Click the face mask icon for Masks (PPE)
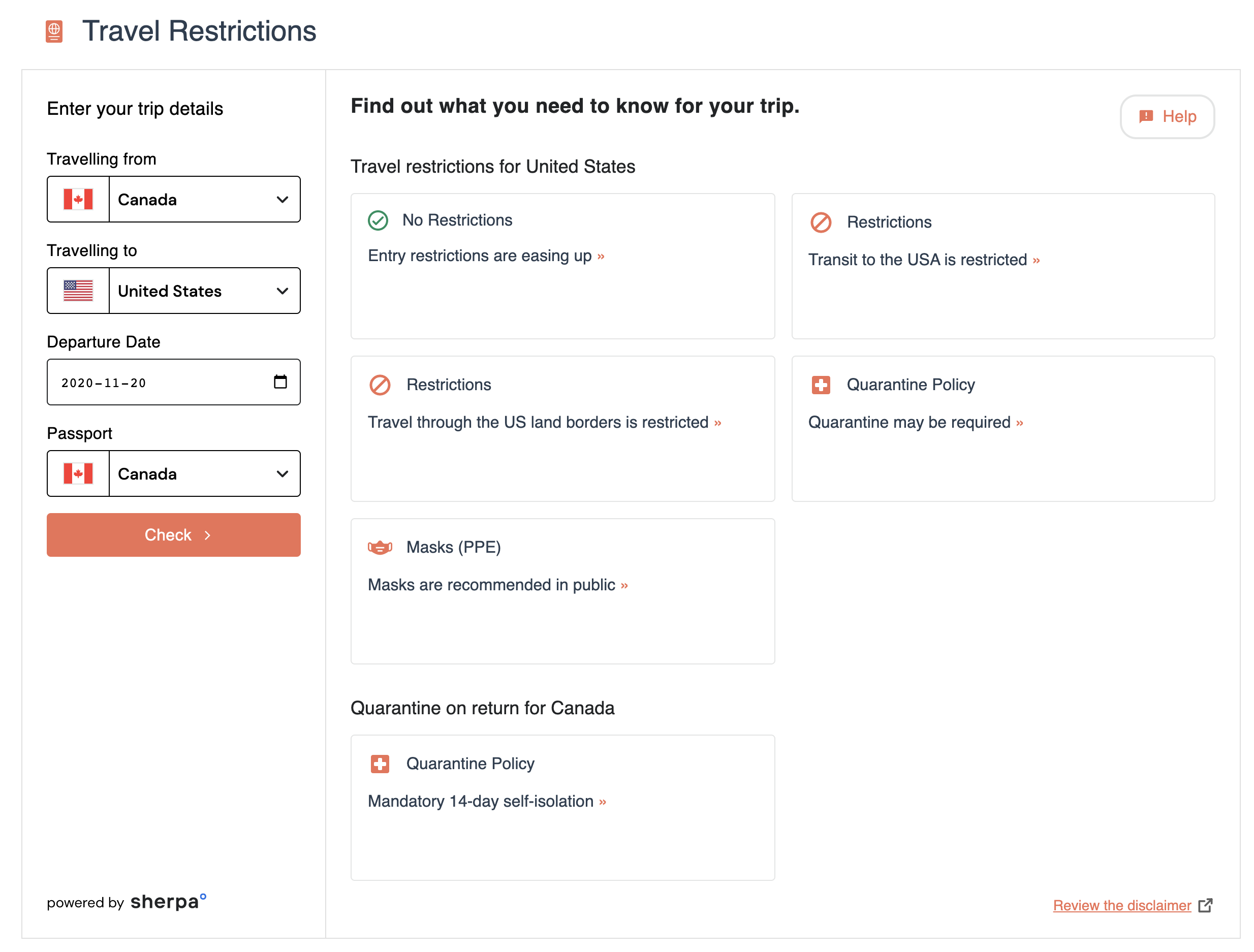1254x952 pixels. [380, 548]
